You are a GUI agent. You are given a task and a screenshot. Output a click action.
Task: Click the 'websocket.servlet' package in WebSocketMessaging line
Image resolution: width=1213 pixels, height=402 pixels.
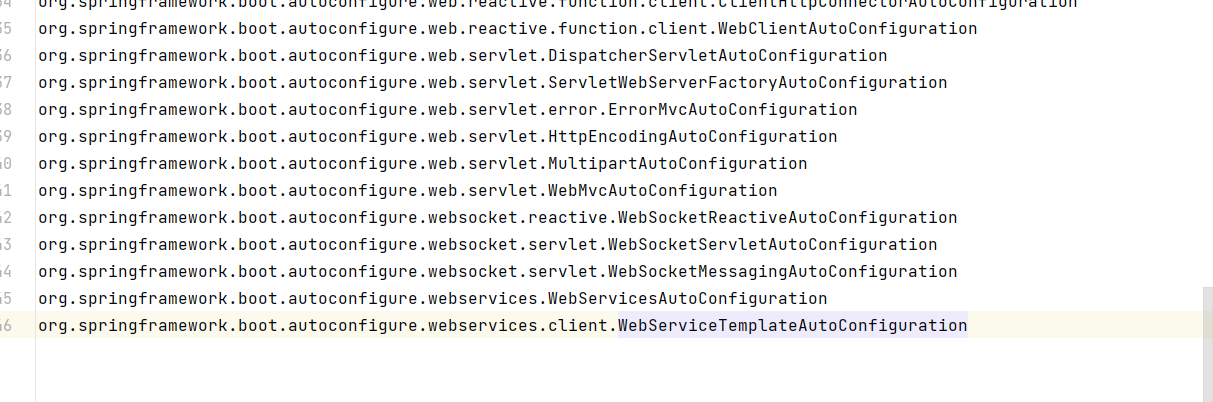pyautogui.click(x=512, y=272)
